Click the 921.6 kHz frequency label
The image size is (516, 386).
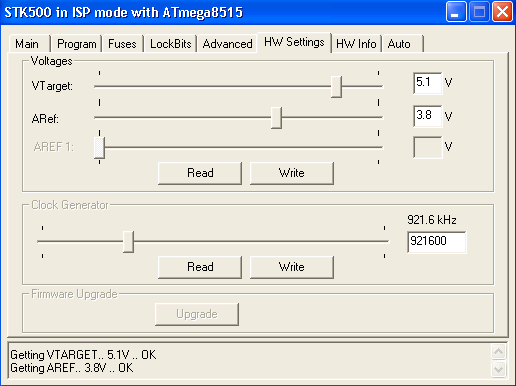[x=432, y=220]
